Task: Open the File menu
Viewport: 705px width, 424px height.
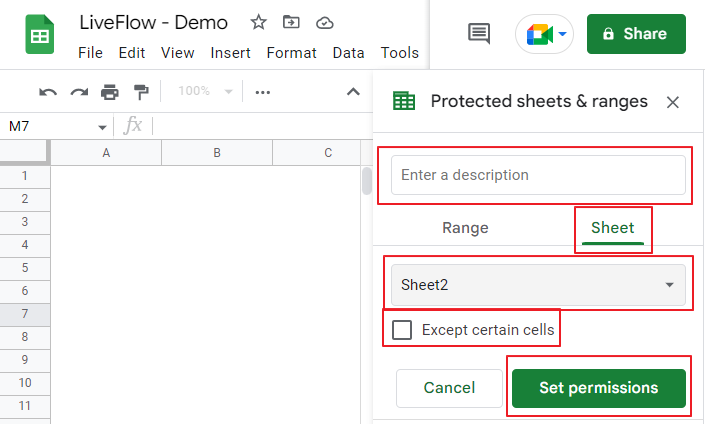Action: click(x=90, y=53)
